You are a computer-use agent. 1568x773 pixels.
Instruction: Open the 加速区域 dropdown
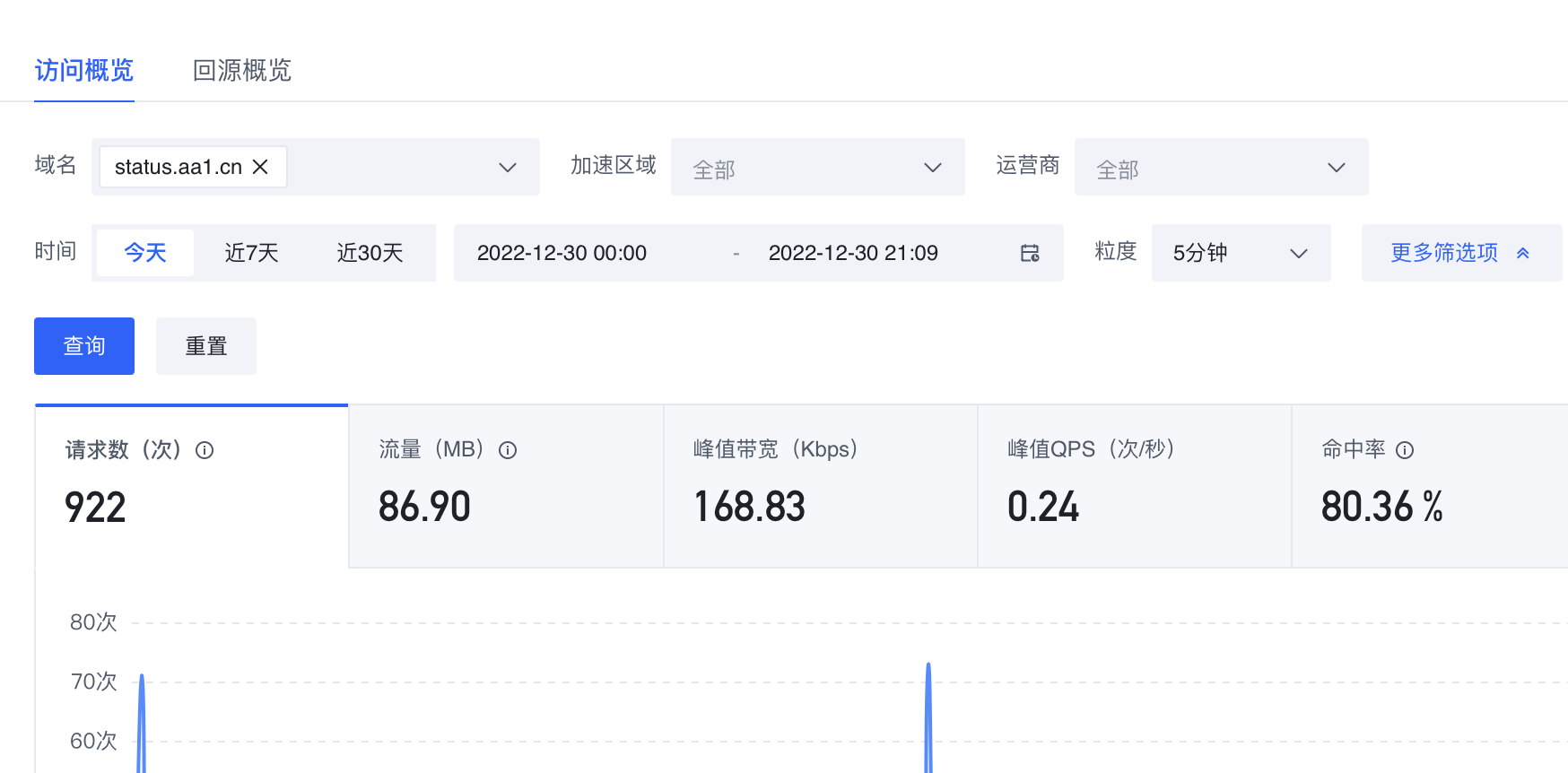(817, 168)
